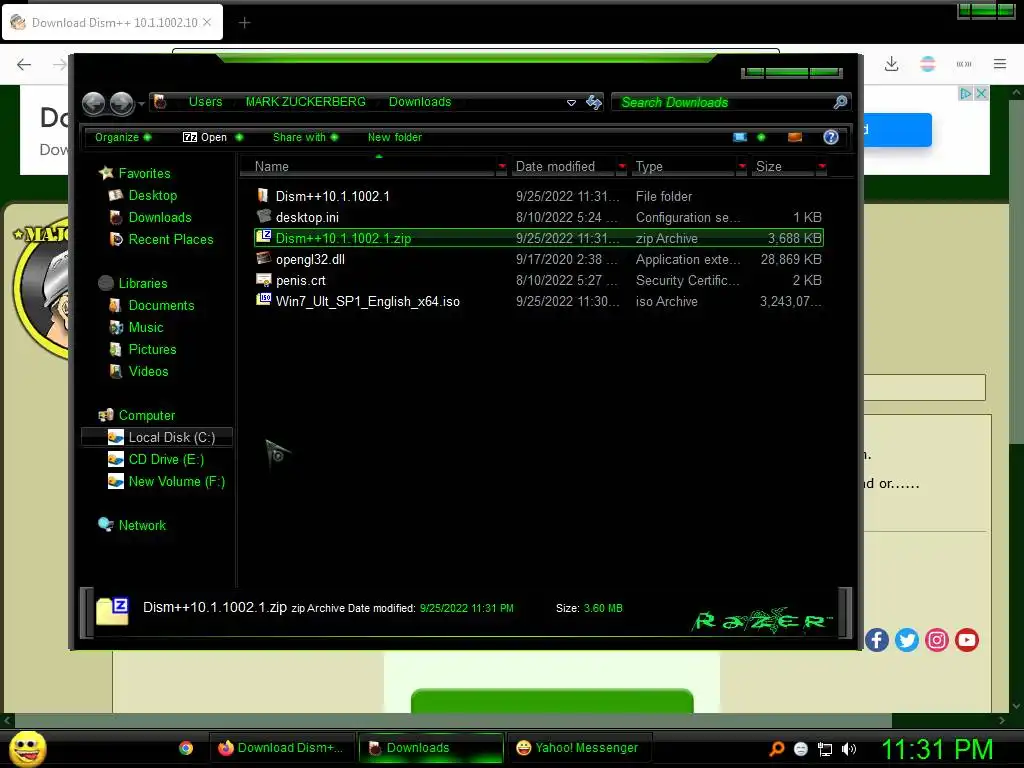The image size is (1024, 768).
Task: Click MARK ZUCKERBERG in the breadcrumb
Action: pos(306,102)
